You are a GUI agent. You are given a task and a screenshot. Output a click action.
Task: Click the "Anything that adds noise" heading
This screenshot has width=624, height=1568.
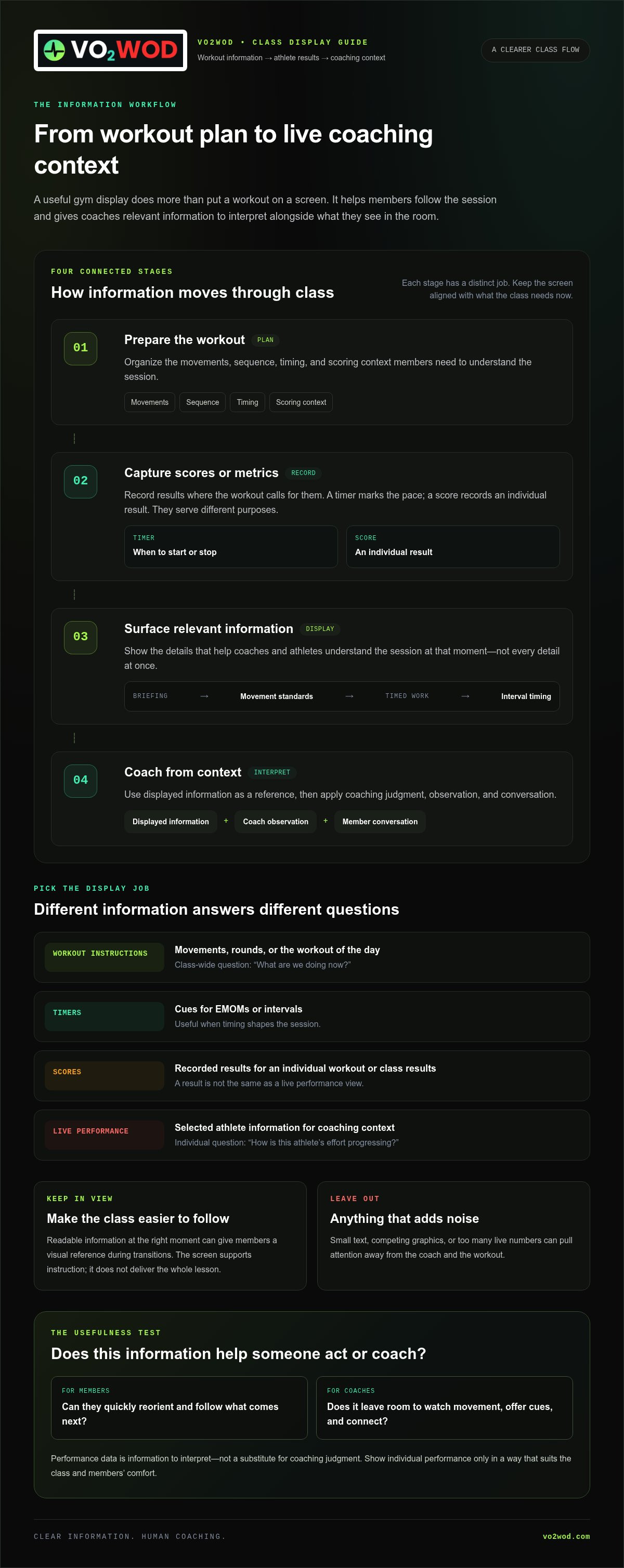click(x=404, y=1219)
